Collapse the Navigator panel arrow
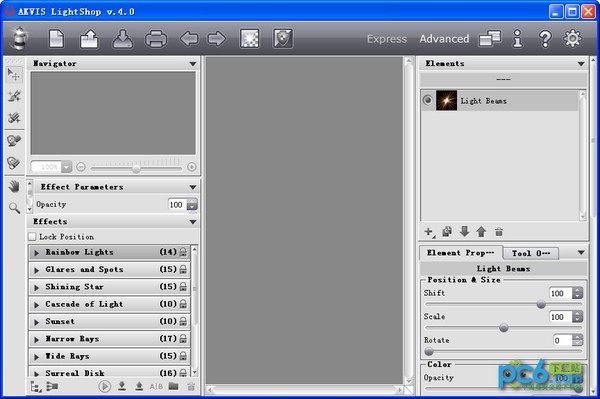 point(192,64)
